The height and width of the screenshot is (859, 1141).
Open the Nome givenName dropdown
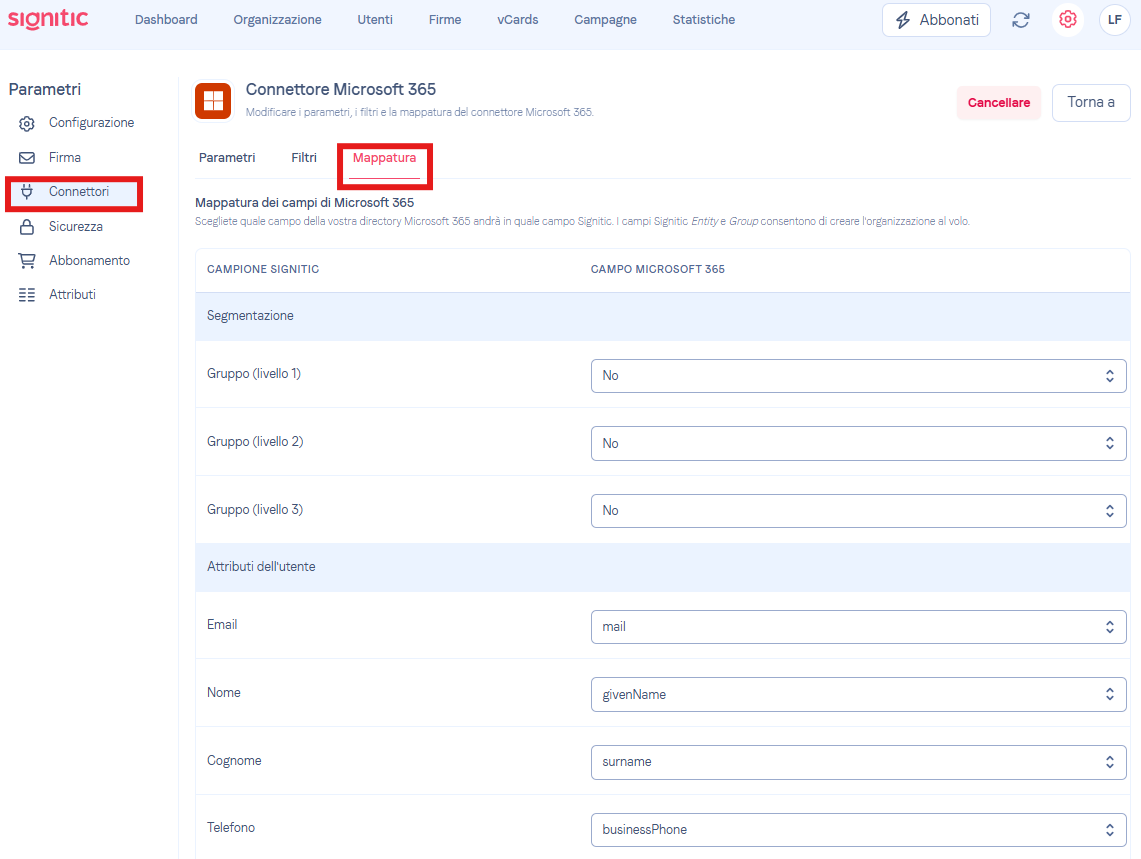click(x=859, y=694)
